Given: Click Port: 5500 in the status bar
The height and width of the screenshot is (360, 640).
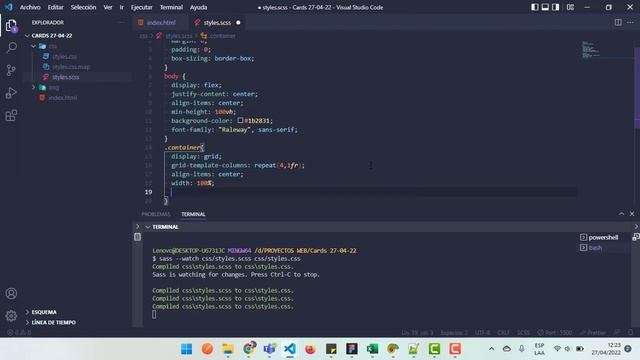Looking at the screenshot, I should pyautogui.click(x=555, y=333).
